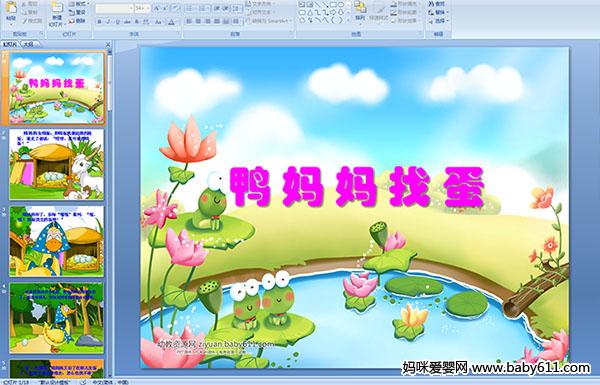Switch to the Slides pane tab

(10, 44)
